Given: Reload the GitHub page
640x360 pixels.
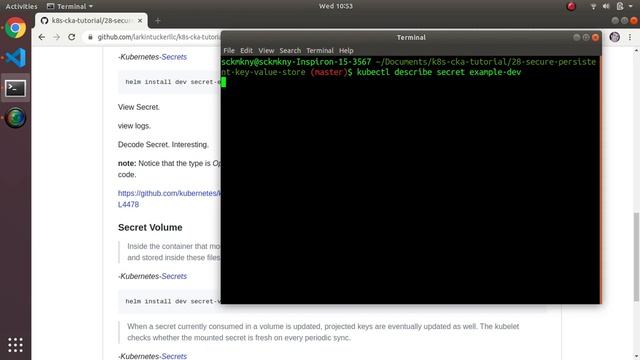Looking at the screenshot, I should (x=71, y=37).
